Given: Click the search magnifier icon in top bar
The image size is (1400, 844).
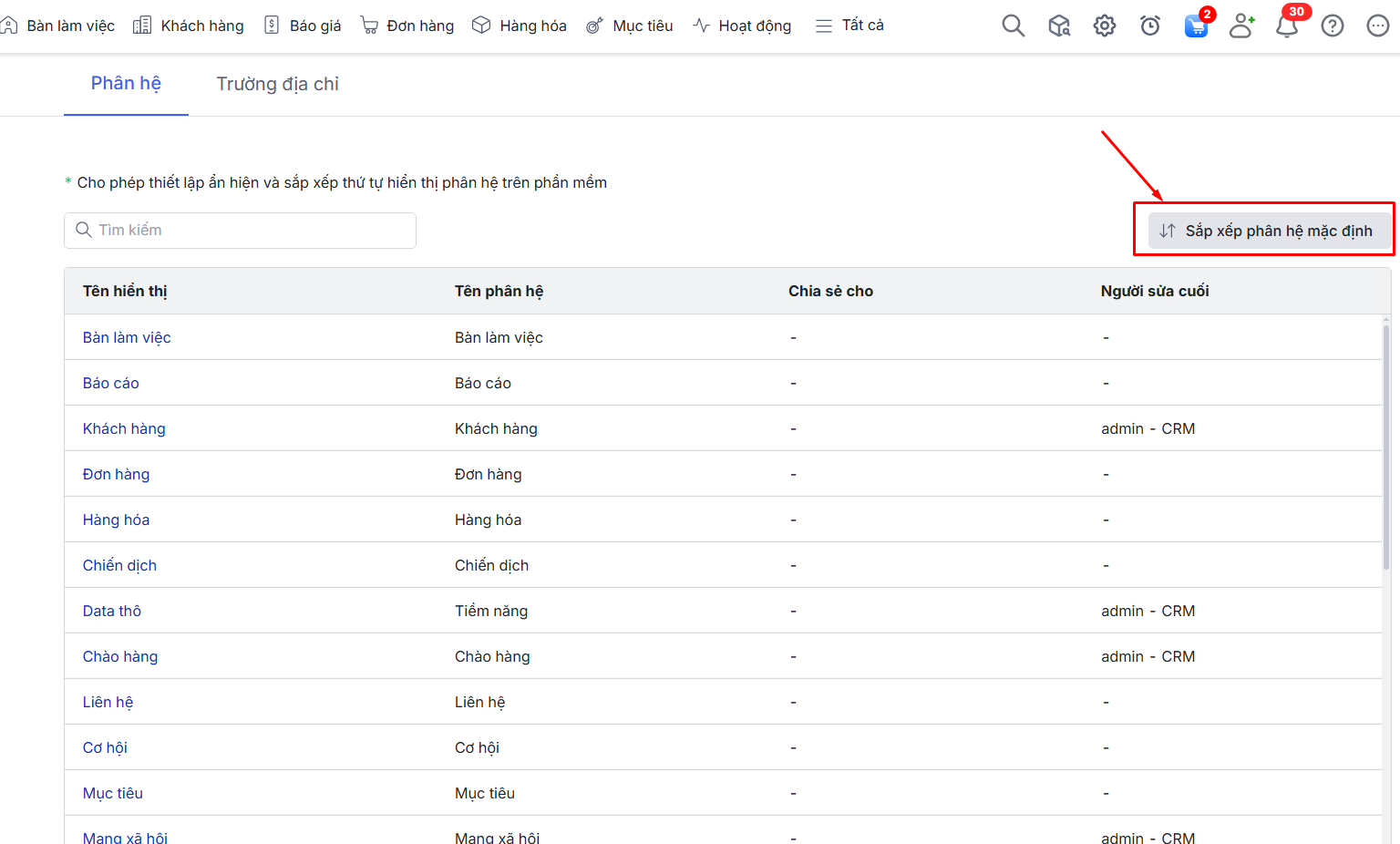Looking at the screenshot, I should pos(1013,26).
